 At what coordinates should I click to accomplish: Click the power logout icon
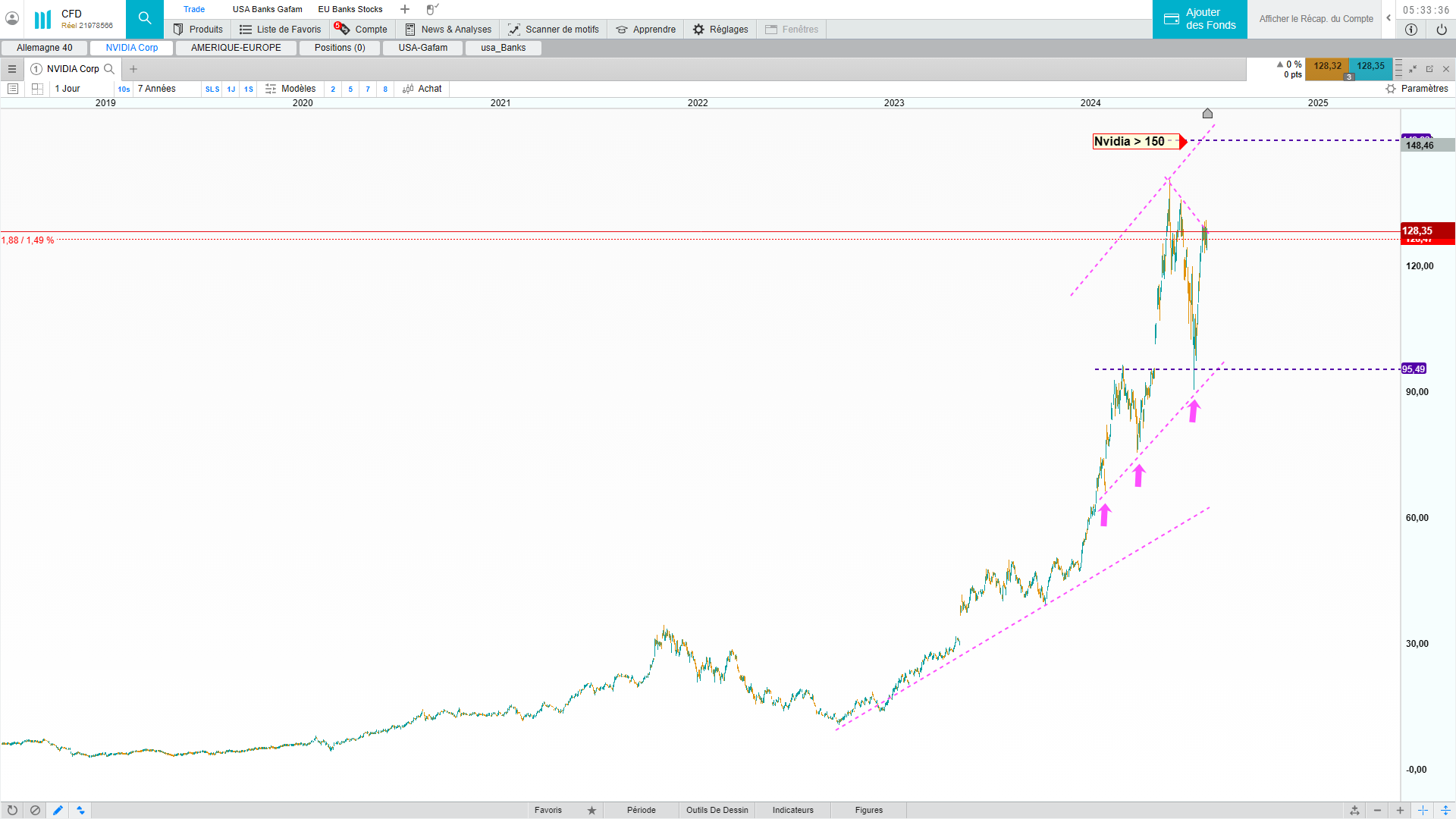[1441, 30]
